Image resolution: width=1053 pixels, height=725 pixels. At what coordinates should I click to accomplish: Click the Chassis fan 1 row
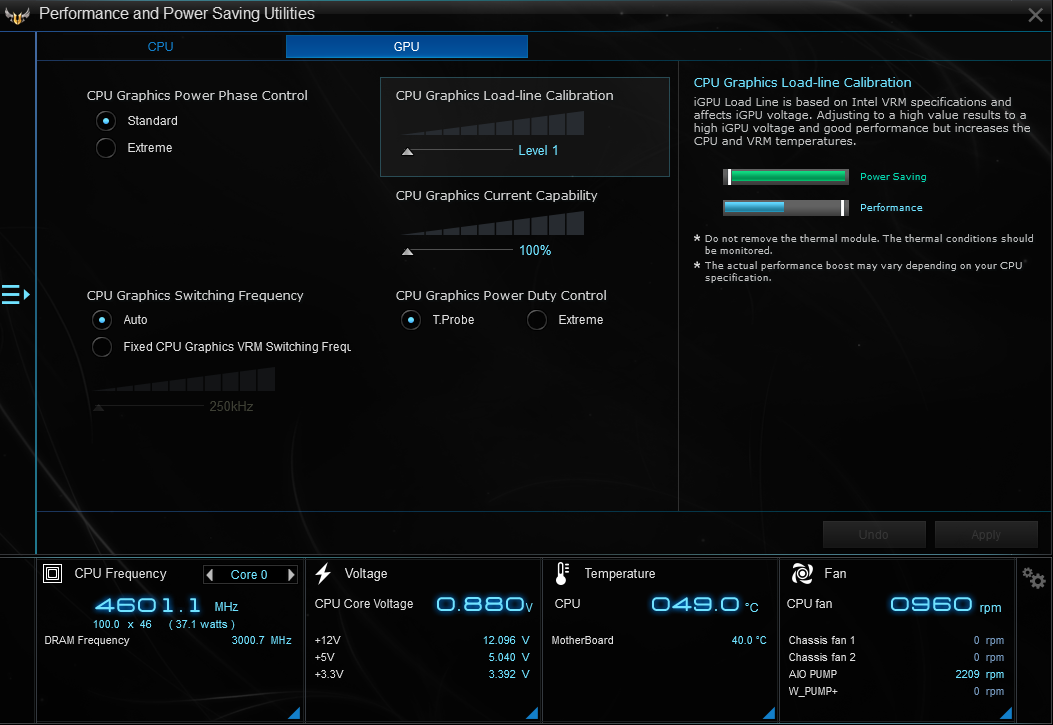point(897,640)
